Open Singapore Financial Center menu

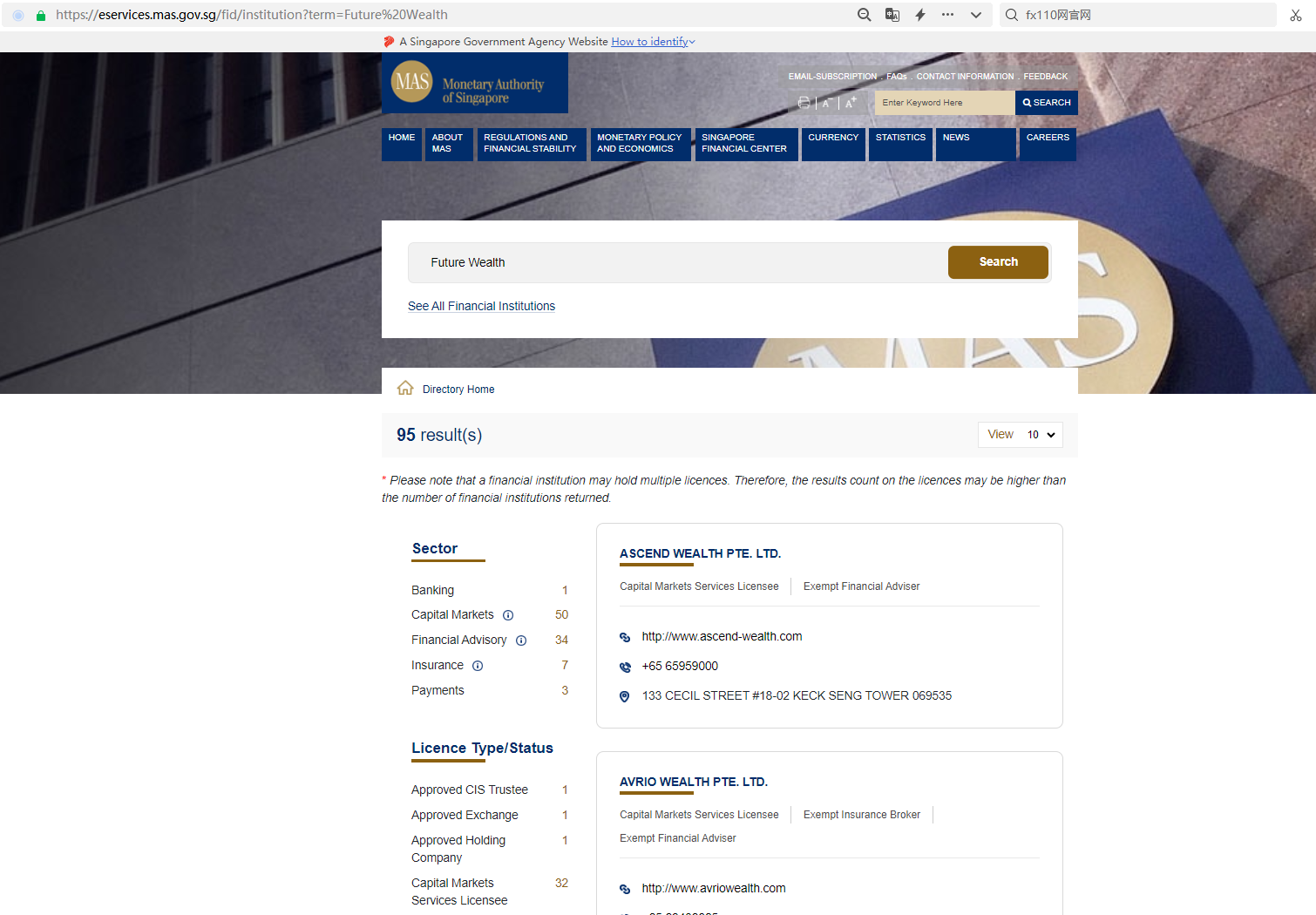(746, 145)
